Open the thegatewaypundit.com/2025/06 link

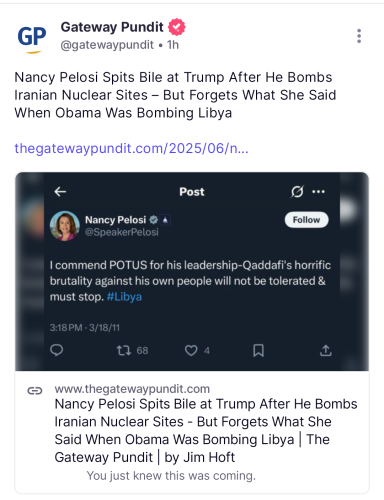131,148
